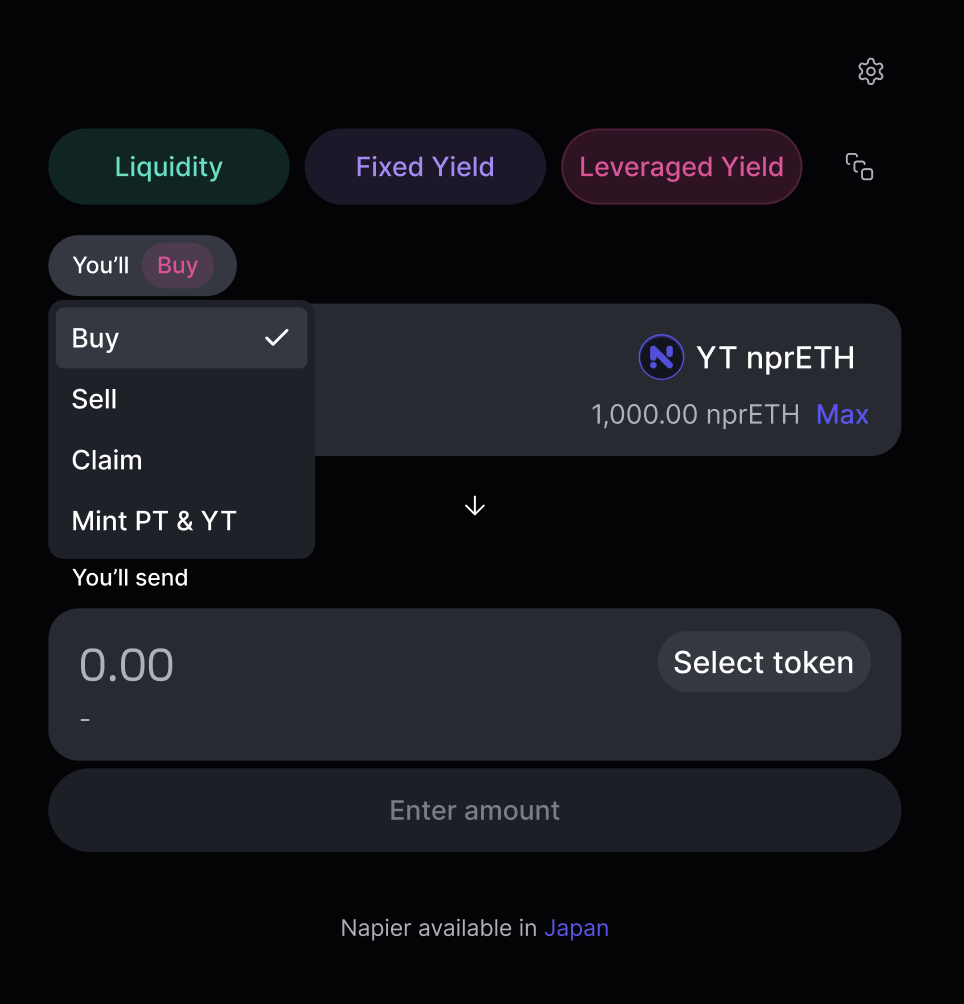Click the YT nprETH token name

776,357
